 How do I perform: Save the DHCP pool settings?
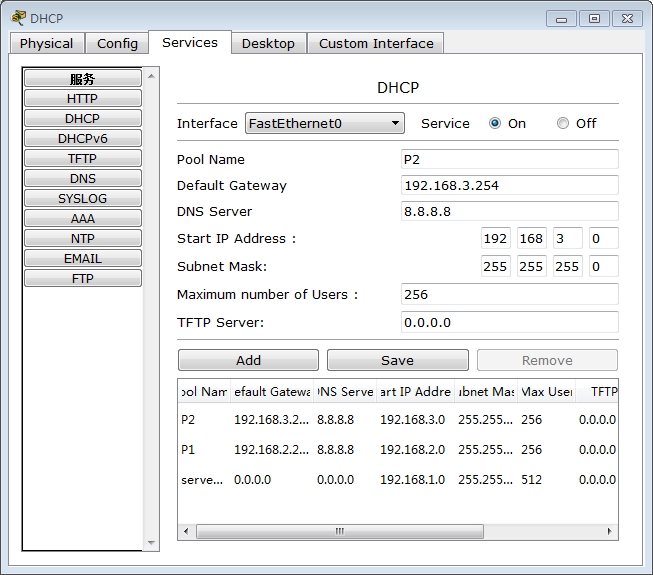coord(397,360)
